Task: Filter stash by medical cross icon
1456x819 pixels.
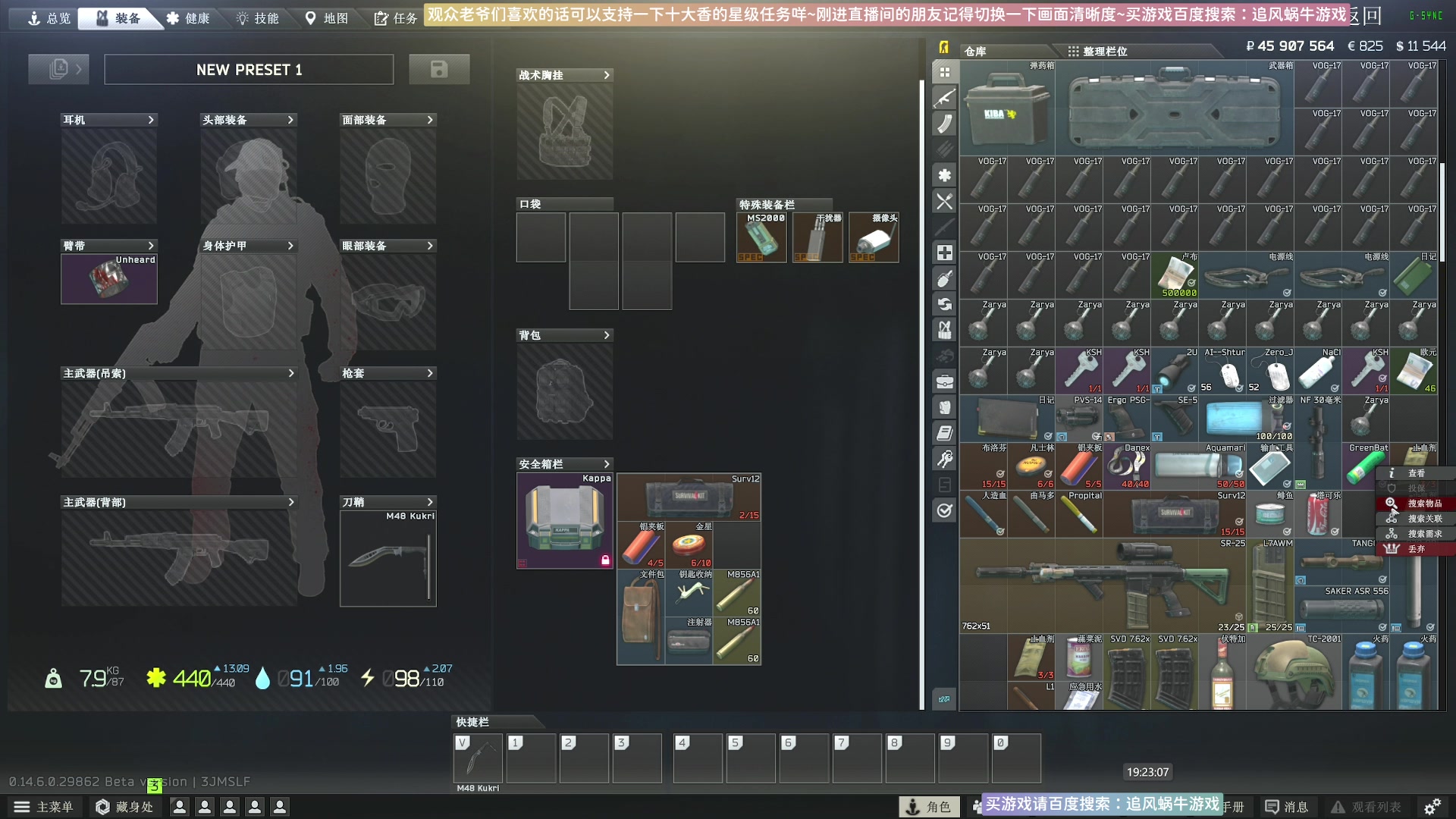Action: point(944,253)
